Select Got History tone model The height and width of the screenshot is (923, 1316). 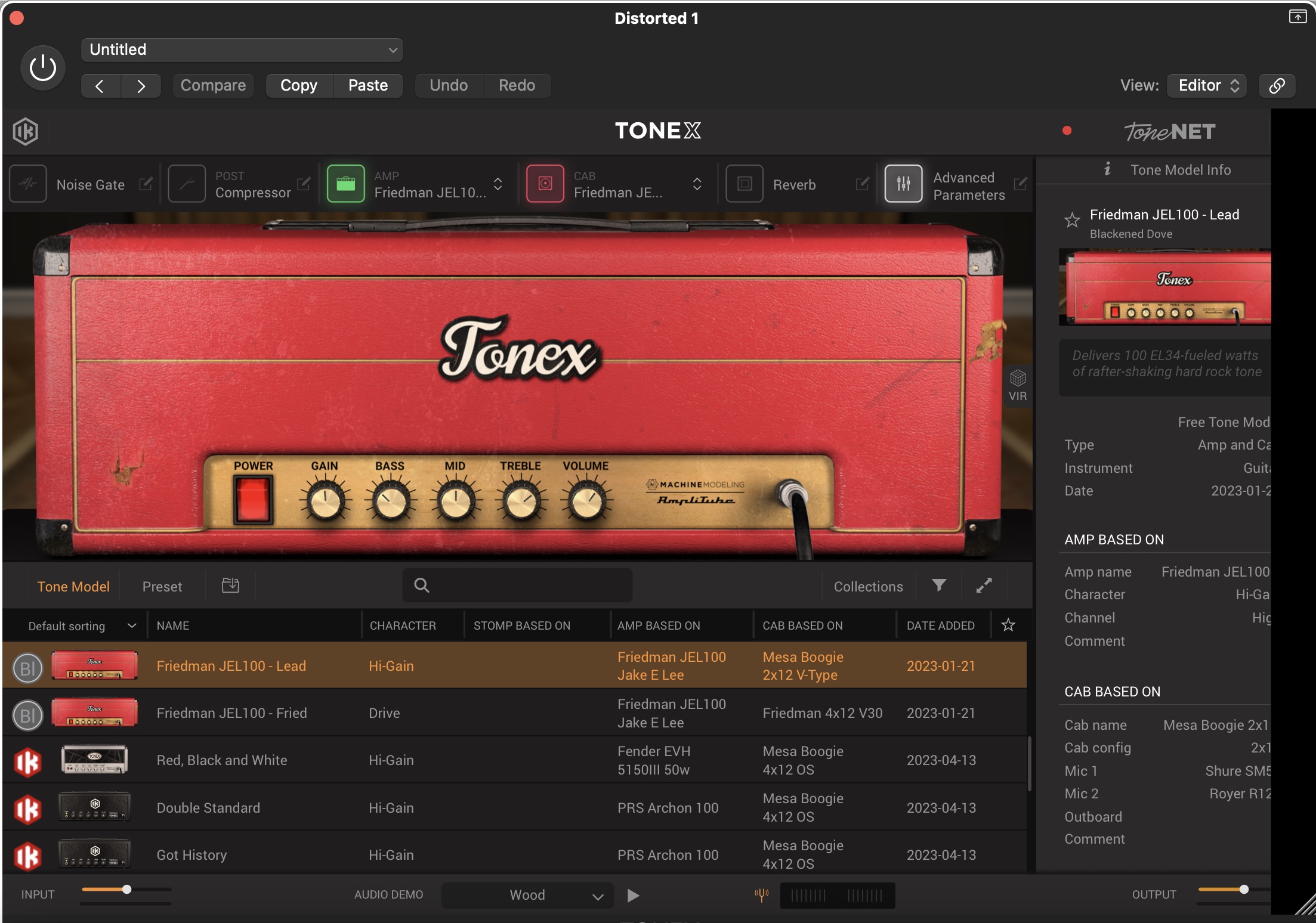(515, 855)
